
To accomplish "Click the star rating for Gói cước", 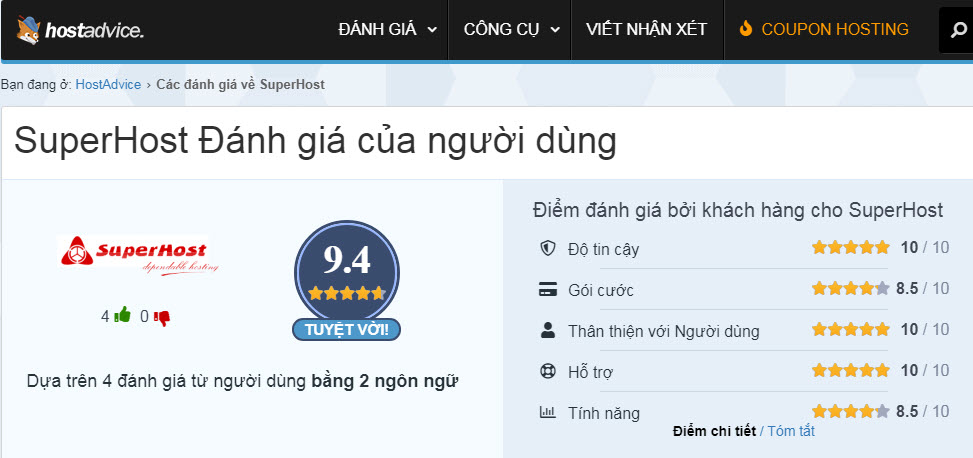I will [850, 288].
